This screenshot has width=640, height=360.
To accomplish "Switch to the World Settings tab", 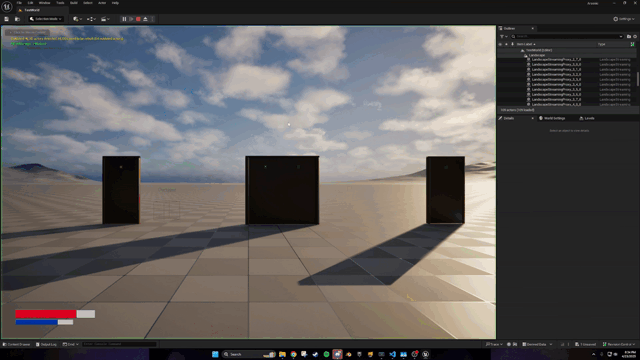I will pos(552,118).
